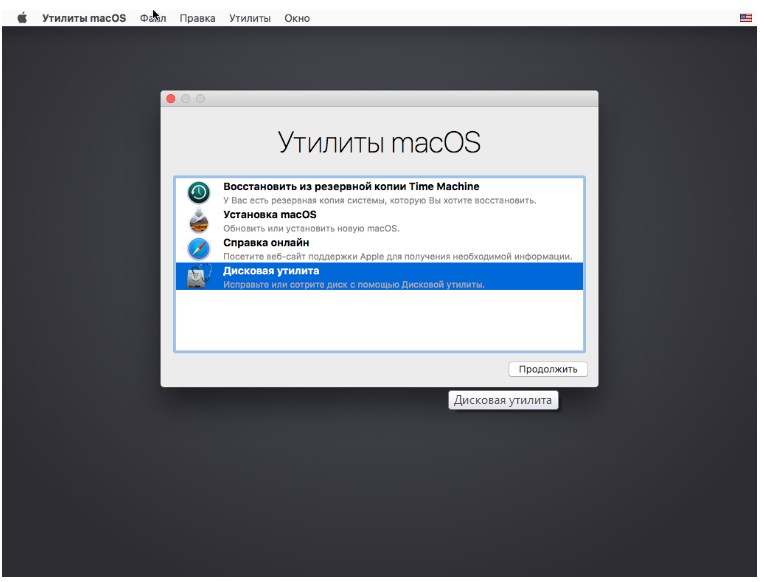Image resolution: width=764 pixels, height=582 pixels.
Task: Open the Файл menu
Action: 153,18
